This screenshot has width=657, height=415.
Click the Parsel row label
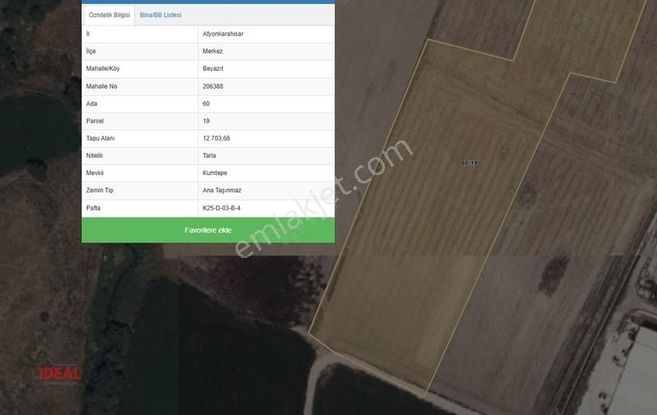tap(95, 121)
